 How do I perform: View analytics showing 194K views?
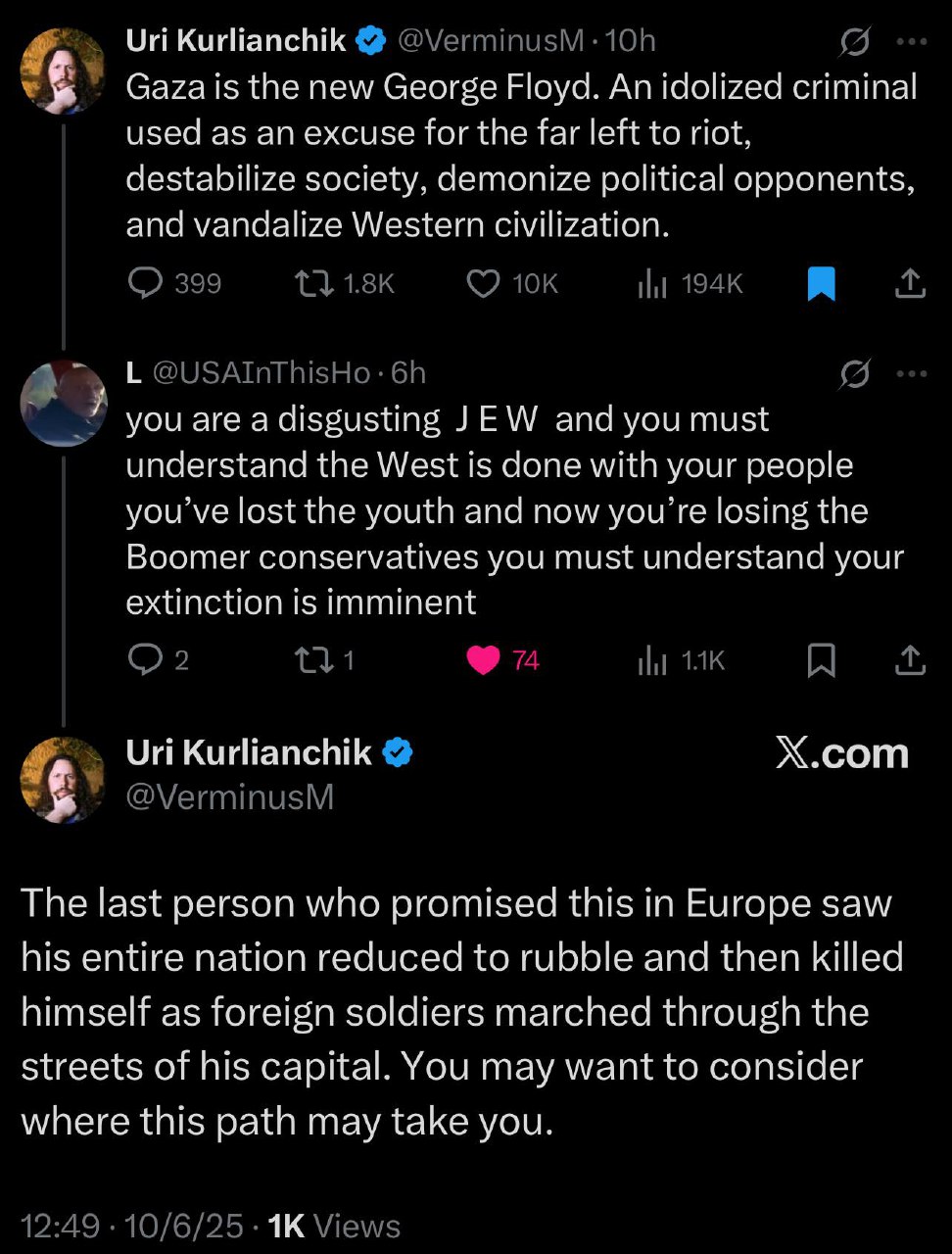(x=651, y=284)
